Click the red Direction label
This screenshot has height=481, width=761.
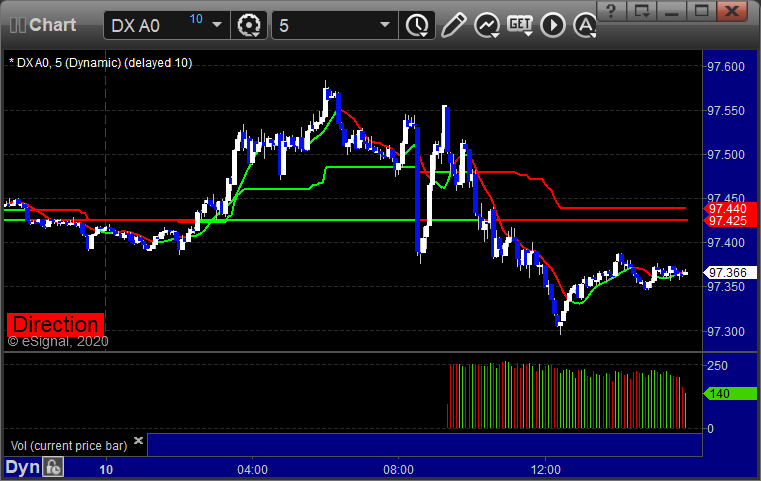(55, 324)
